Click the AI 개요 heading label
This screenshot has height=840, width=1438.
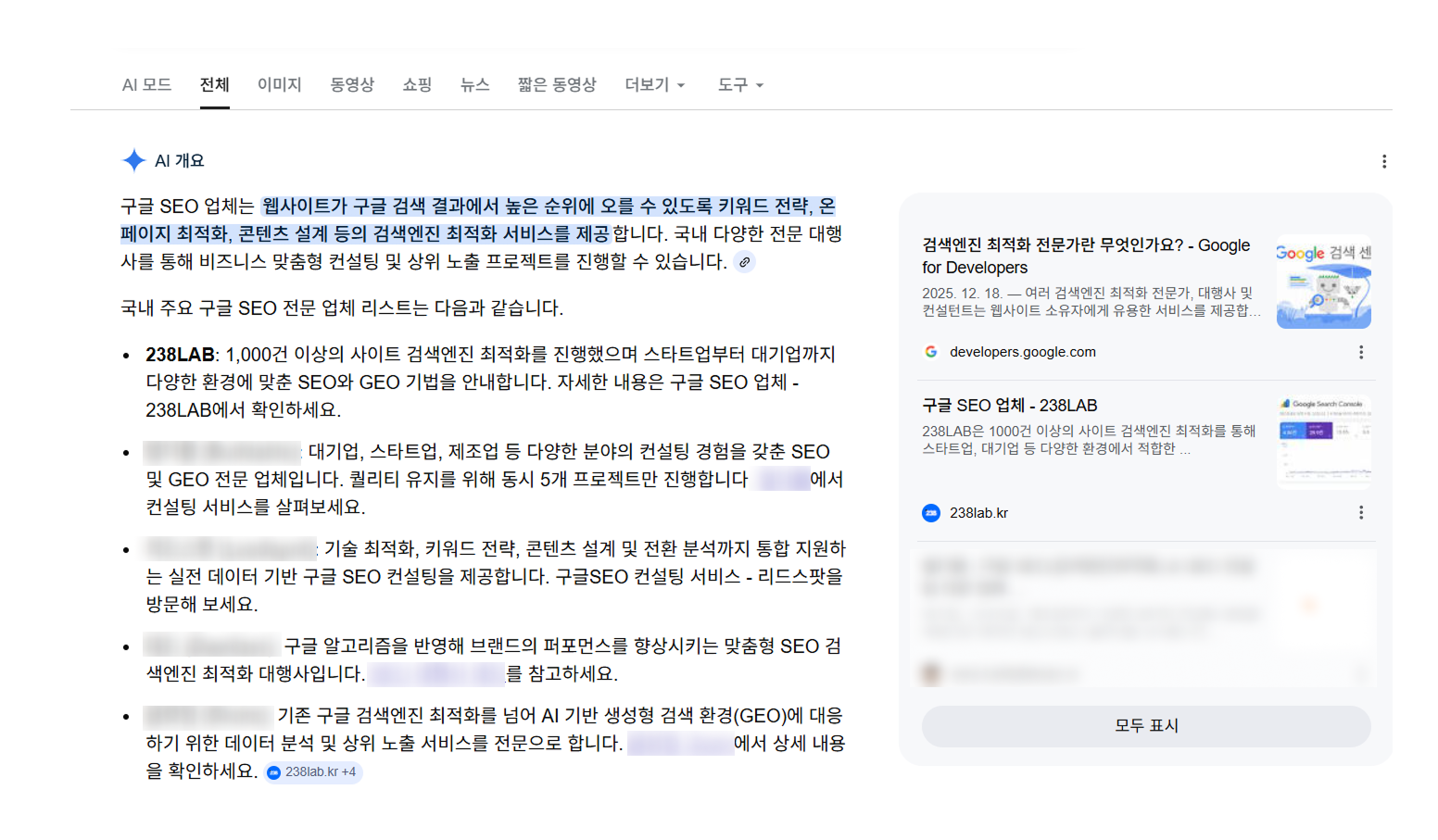click(179, 160)
